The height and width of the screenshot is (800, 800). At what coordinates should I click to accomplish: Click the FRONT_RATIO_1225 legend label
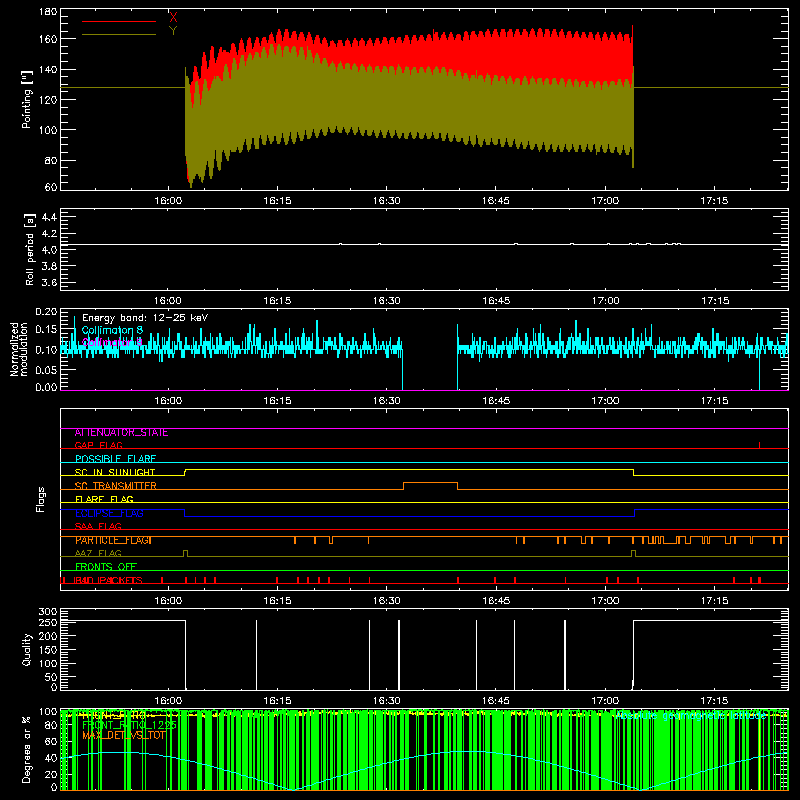[129, 724]
